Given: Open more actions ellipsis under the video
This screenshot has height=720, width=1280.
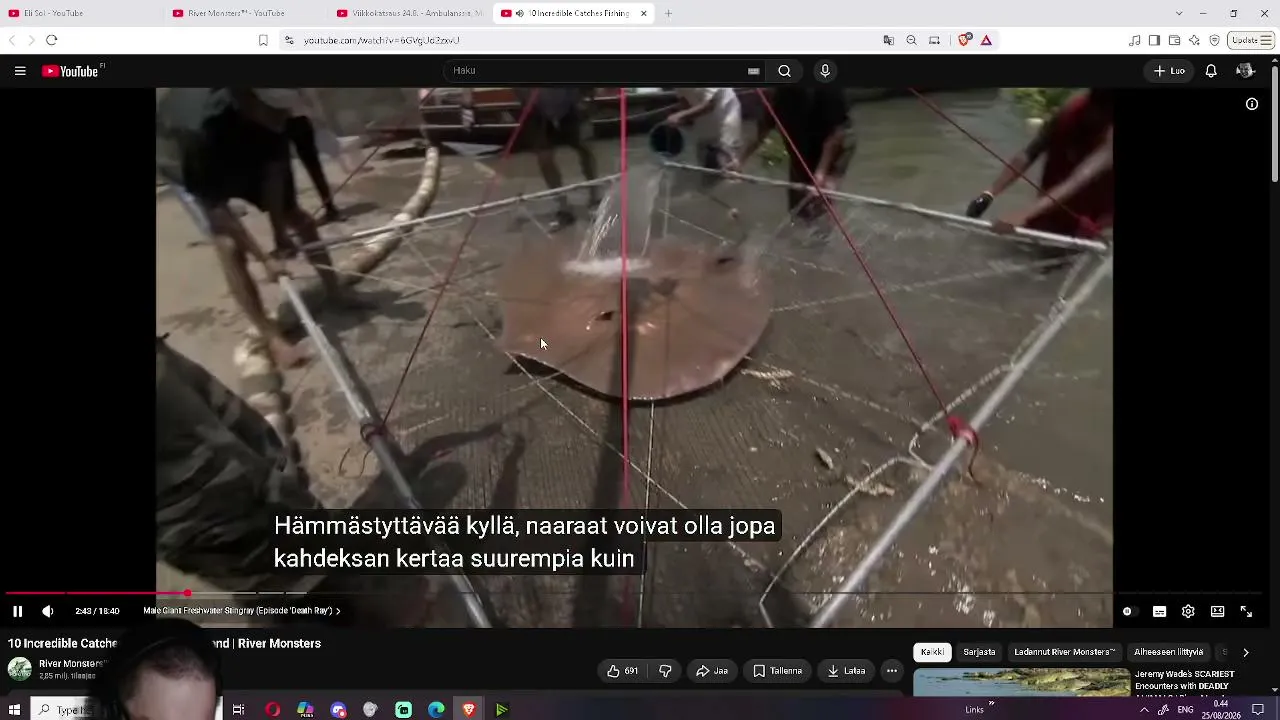Looking at the screenshot, I should tap(892, 671).
